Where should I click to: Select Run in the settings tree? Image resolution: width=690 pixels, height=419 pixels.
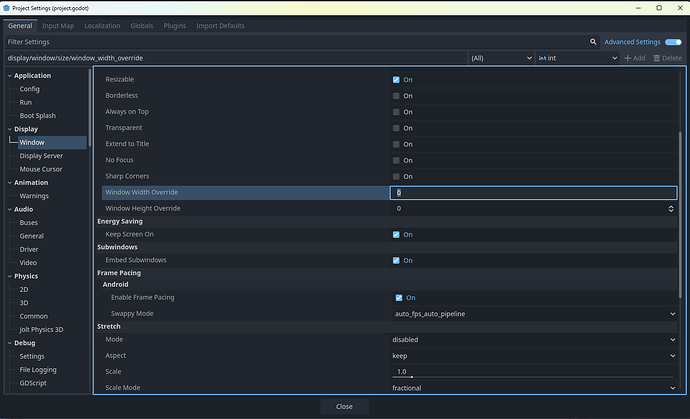[x=26, y=102]
